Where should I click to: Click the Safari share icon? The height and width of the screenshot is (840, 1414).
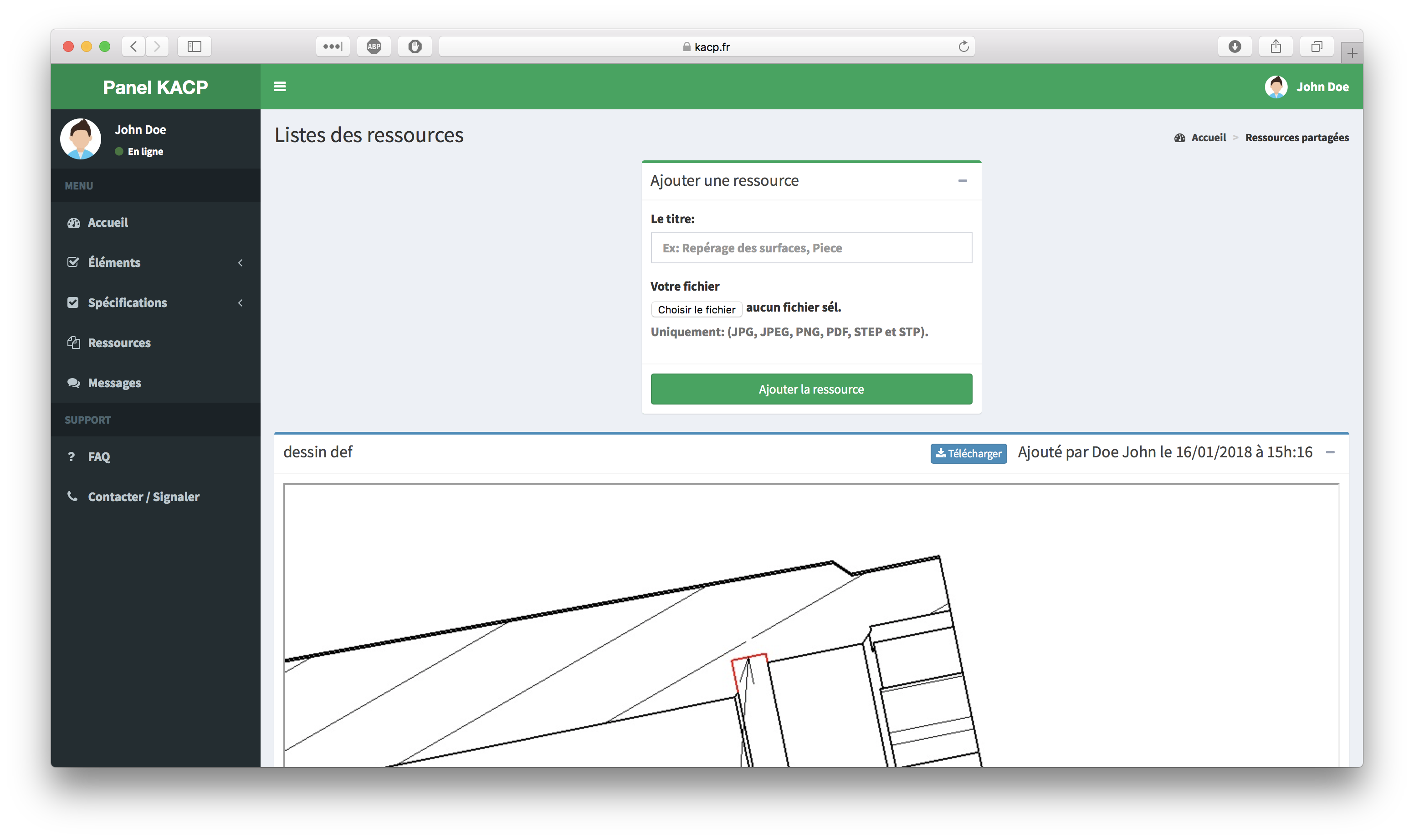tap(1276, 46)
